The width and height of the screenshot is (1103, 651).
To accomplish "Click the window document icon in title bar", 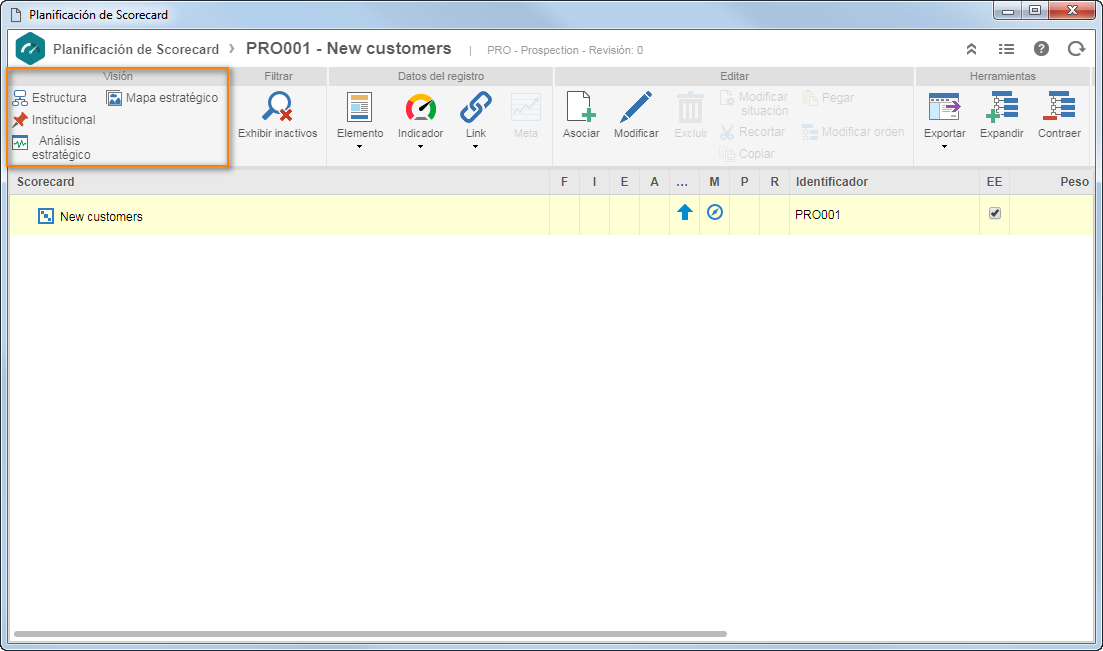I will [15, 15].
